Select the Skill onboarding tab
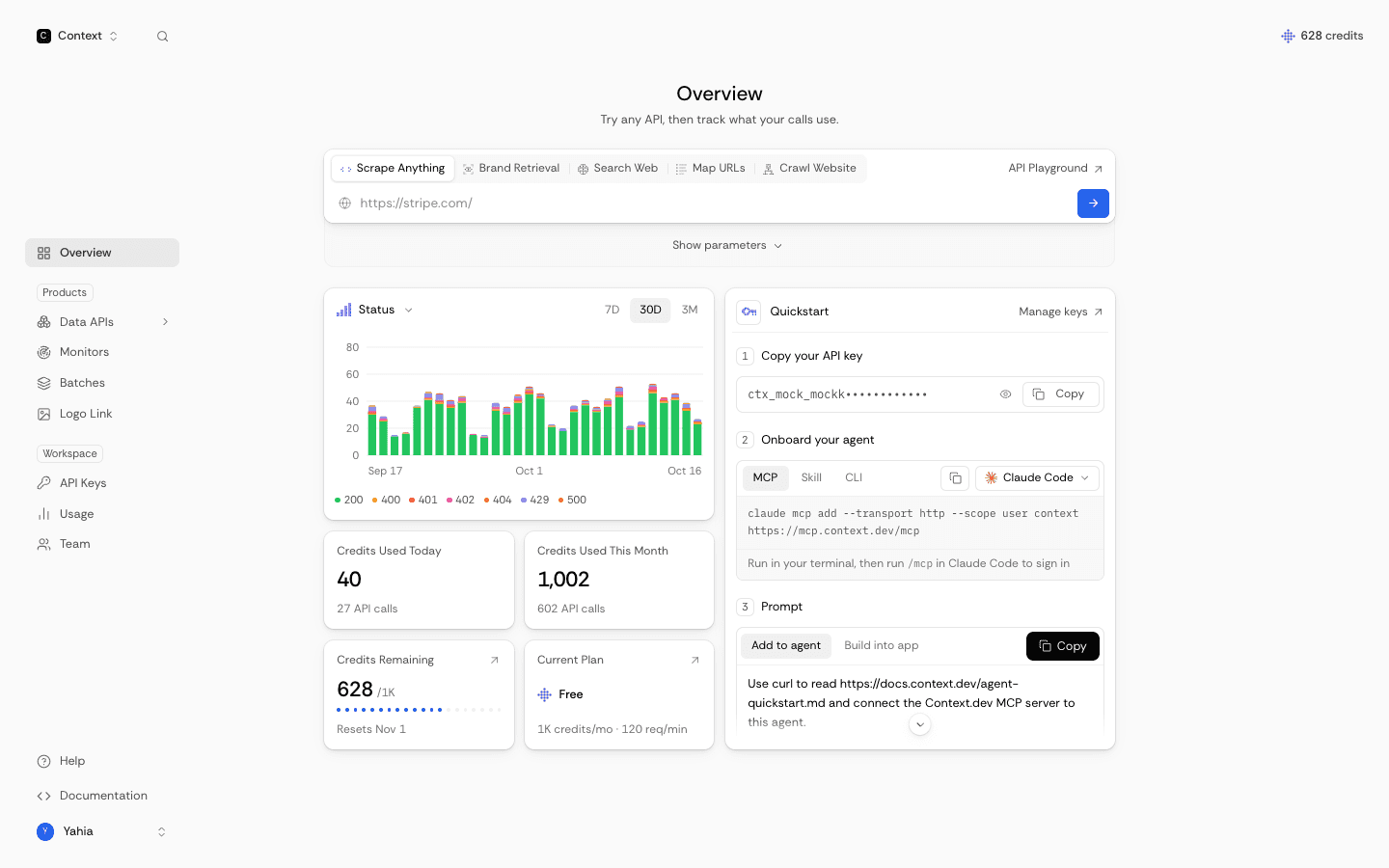The width and height of the screenshot is (1389, 868). pyautogui.click(x=811, y=477)
